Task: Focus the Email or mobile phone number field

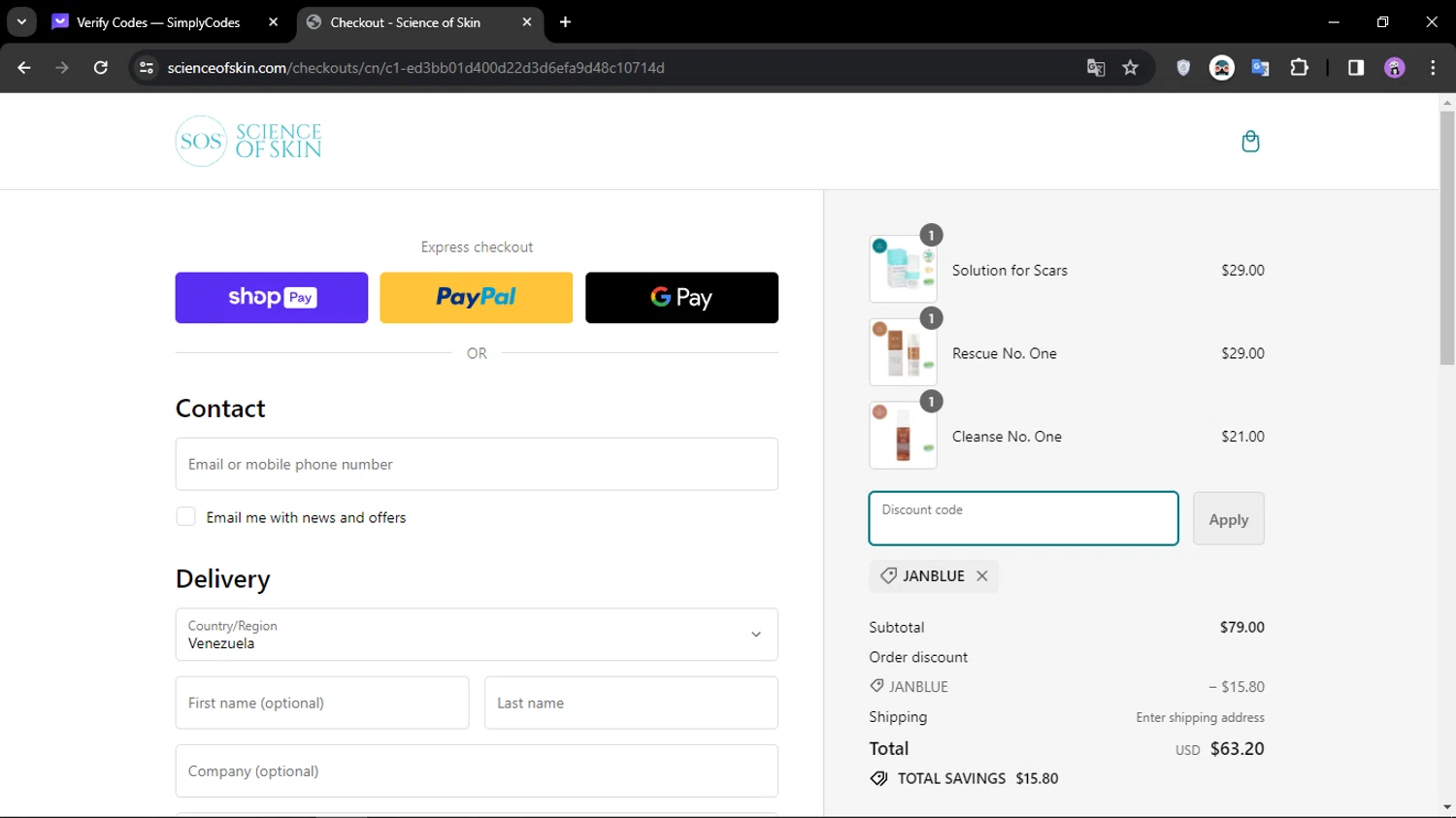Action: [477, 464]
